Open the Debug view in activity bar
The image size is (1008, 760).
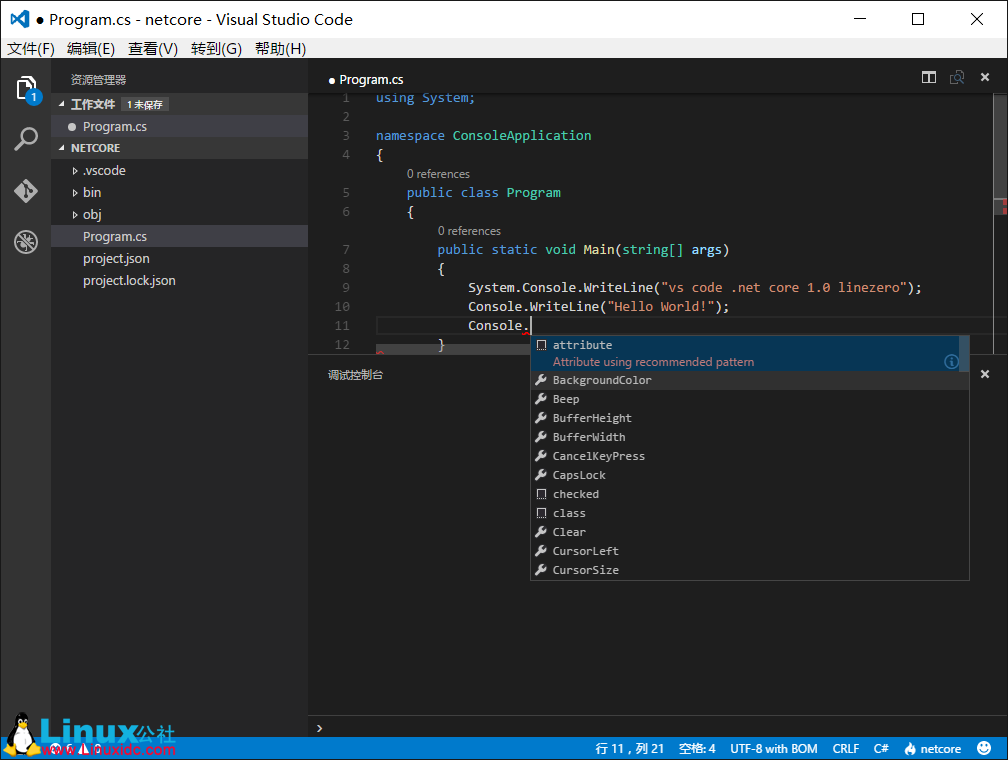pos(26,242)
